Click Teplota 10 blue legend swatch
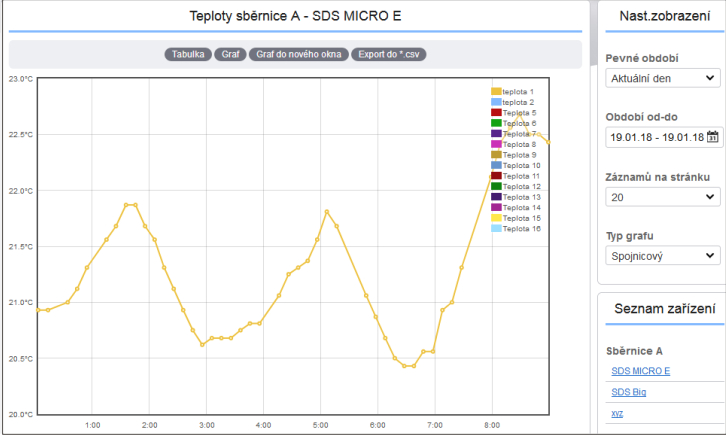 [496, 165]
